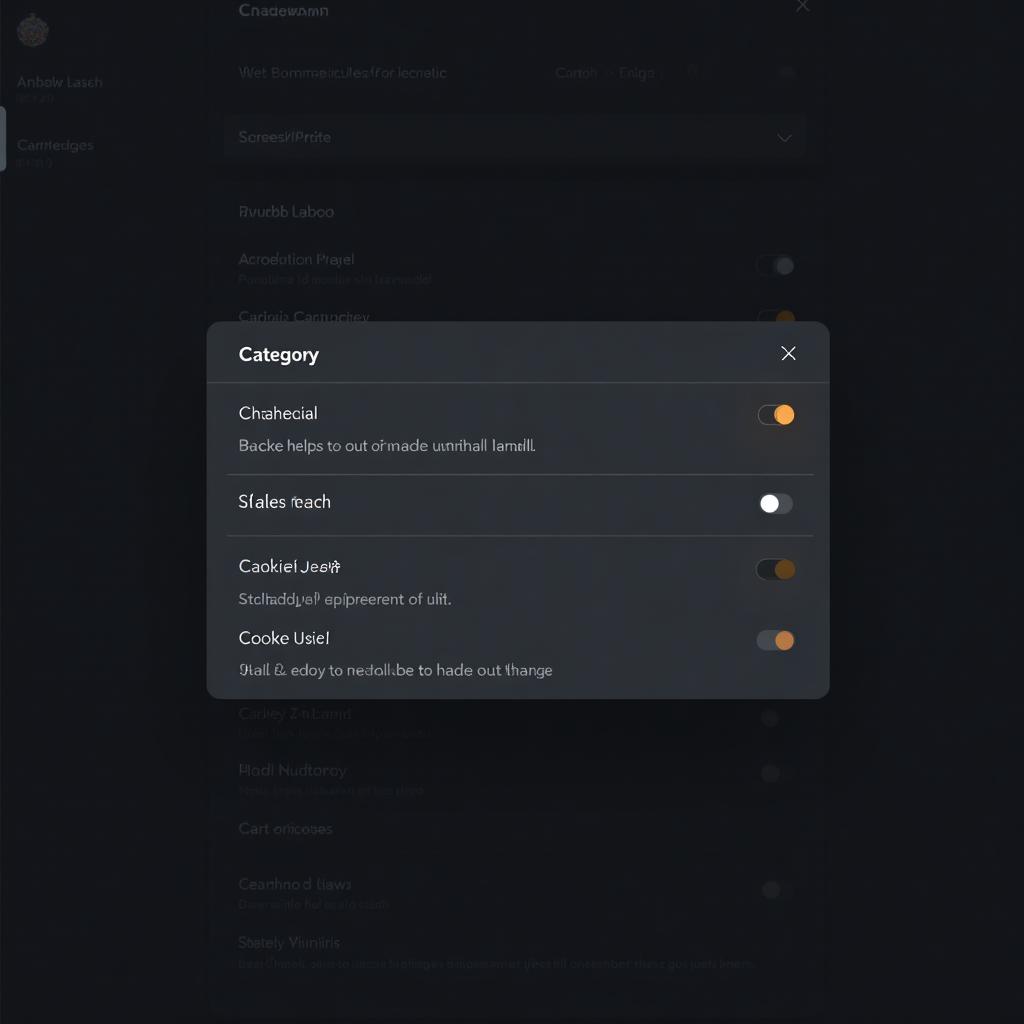The image size is (1024, 1024).
Task: Disable the Chahecial toggle
Action: tap(774, 414)
